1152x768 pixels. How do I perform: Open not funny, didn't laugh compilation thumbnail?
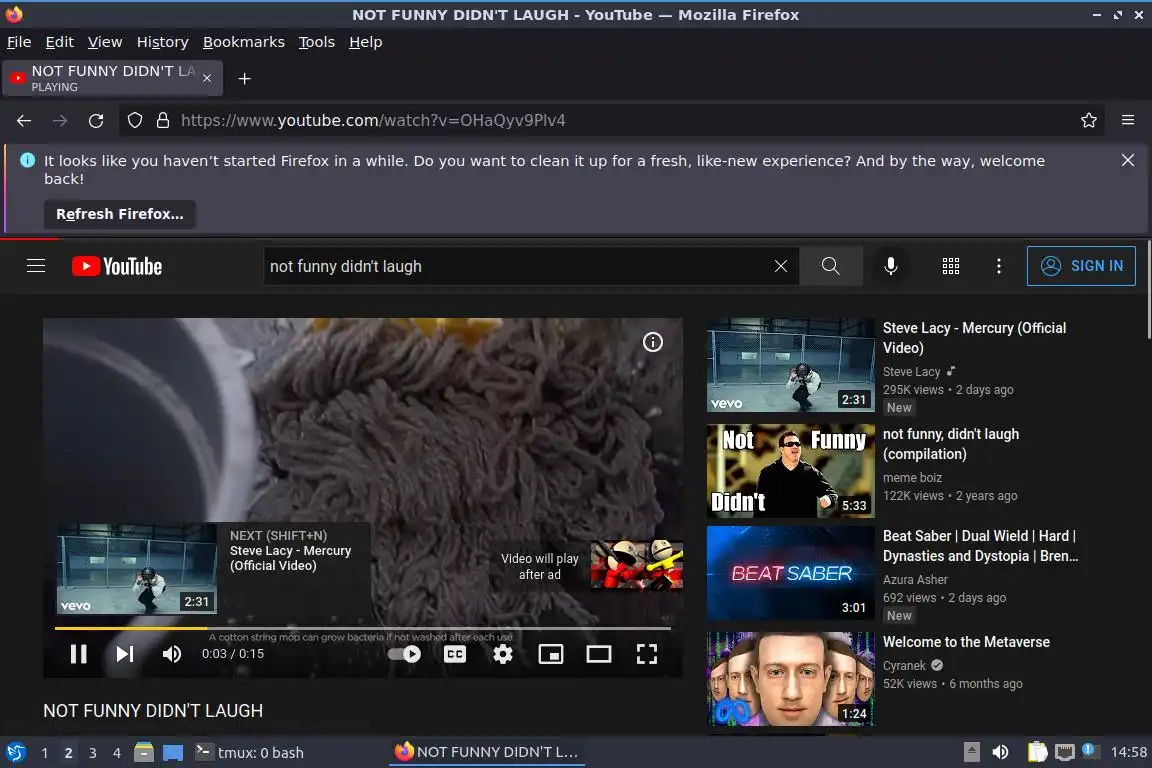pyautogui.click(x=791, y=471)
